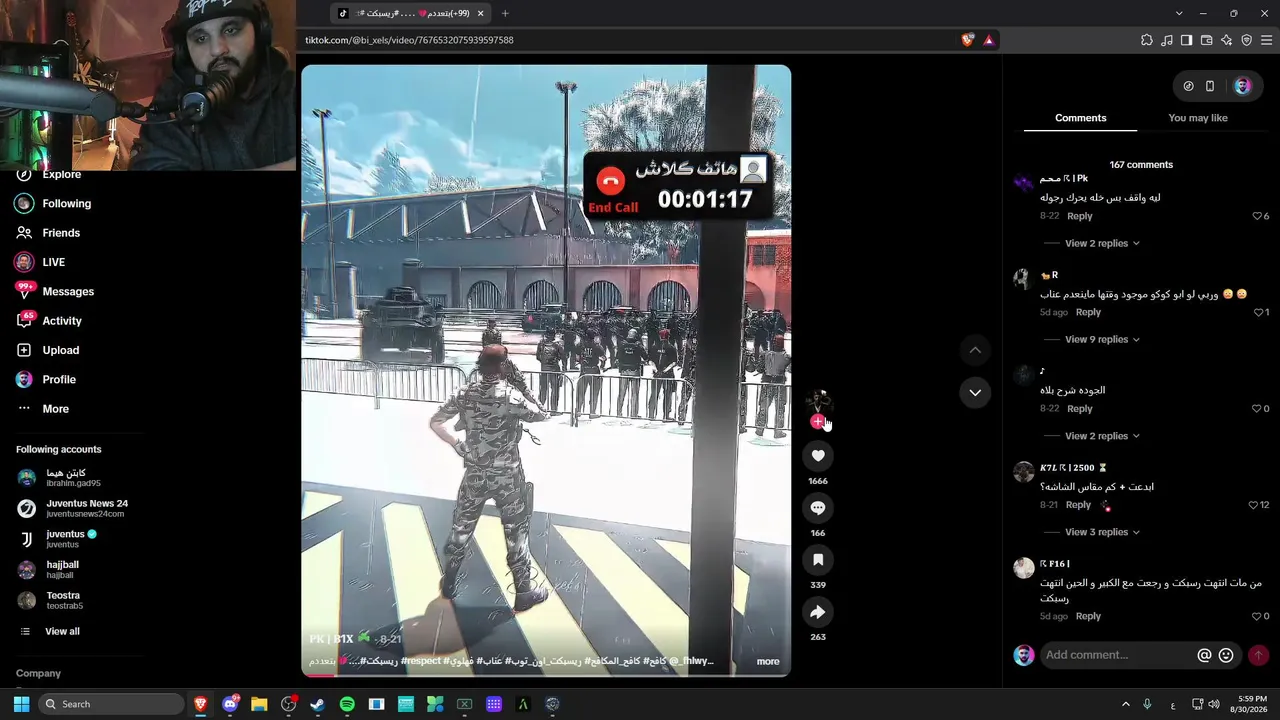The height and width of the screenshot is (720, 1280).
Task: Switch to the You may like tab
Action: point(1198,118)
